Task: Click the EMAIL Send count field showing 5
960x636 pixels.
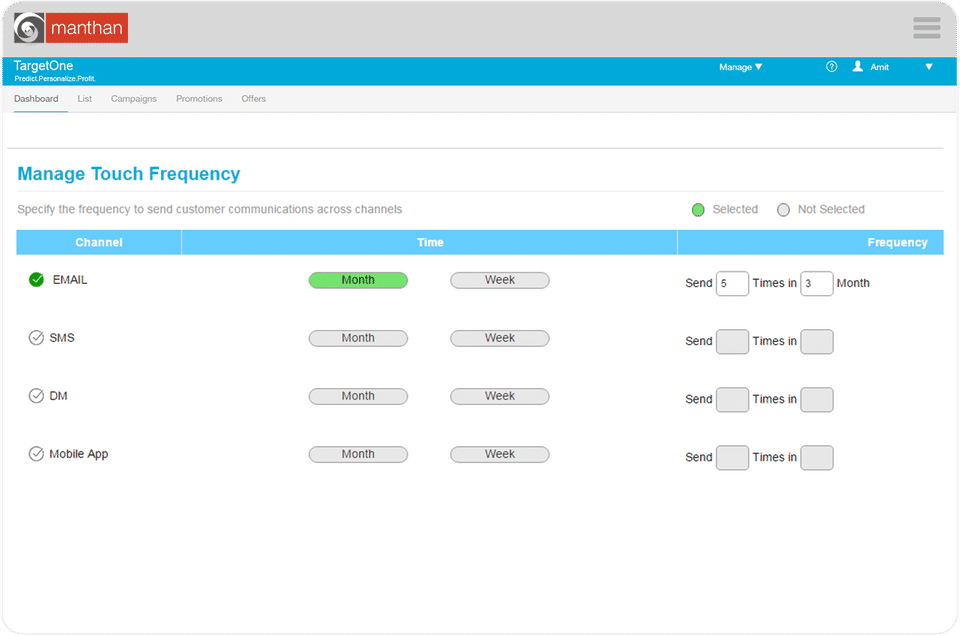Action: [x=732, y=283]
